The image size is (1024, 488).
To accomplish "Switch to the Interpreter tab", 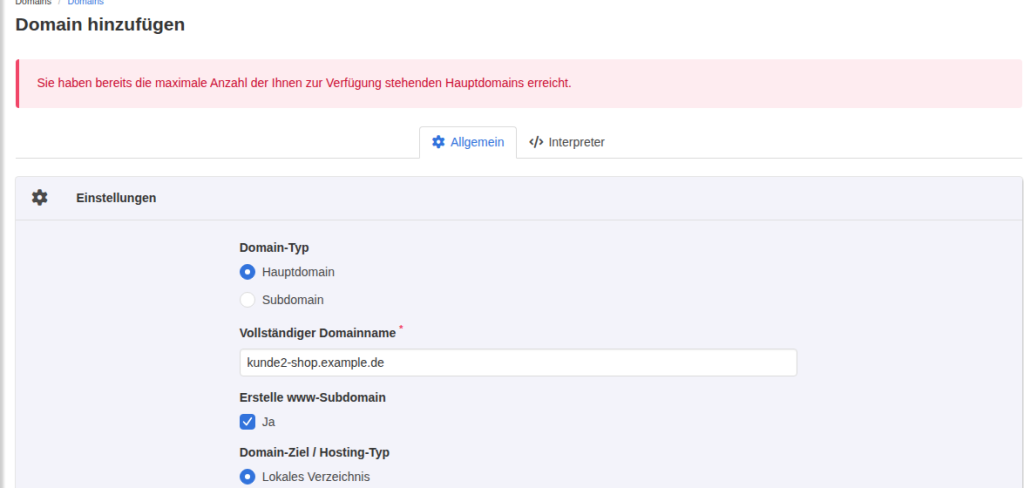I will 566,142.
